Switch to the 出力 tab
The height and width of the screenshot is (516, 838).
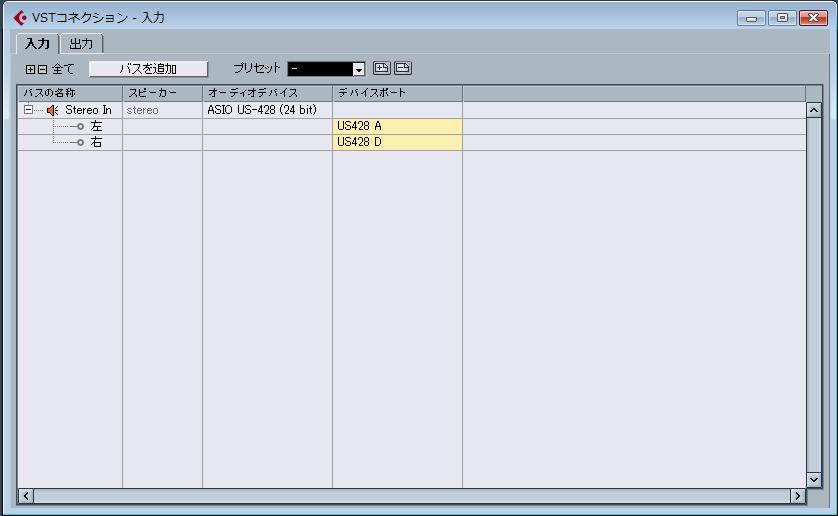[x=81, y=43]
